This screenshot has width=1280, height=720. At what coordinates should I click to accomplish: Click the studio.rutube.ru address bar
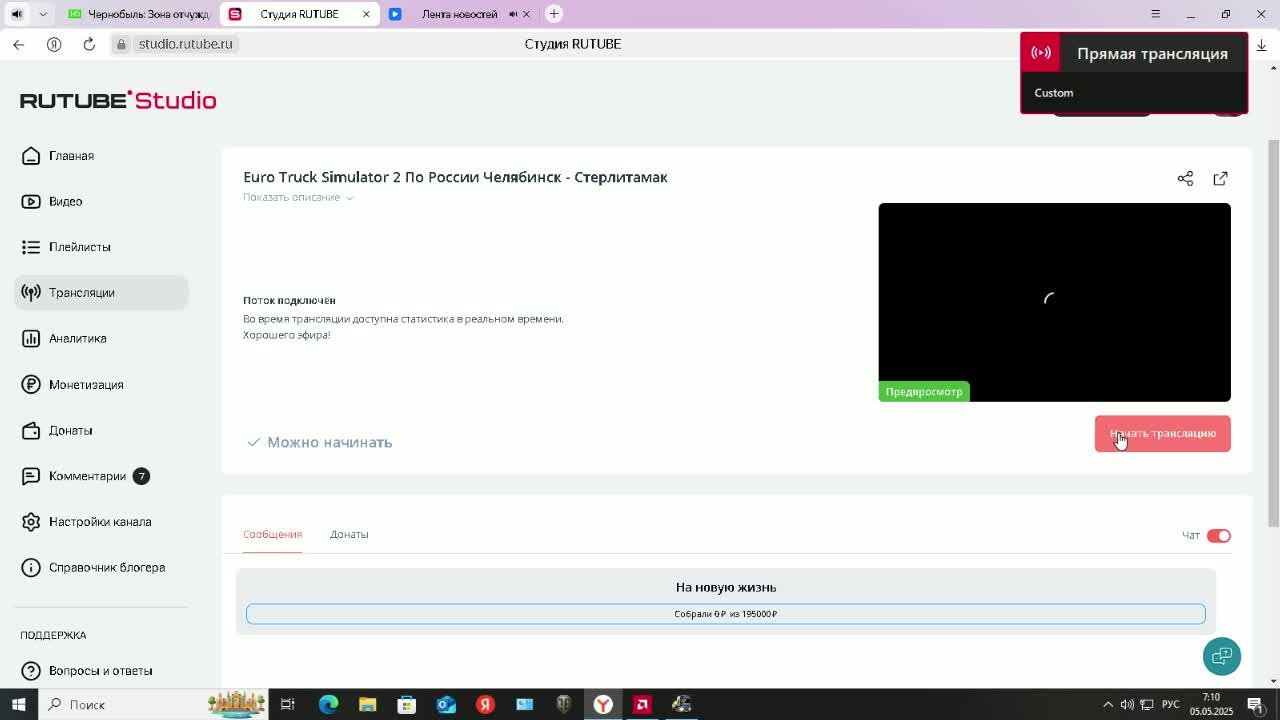click(x=185, y=44)
